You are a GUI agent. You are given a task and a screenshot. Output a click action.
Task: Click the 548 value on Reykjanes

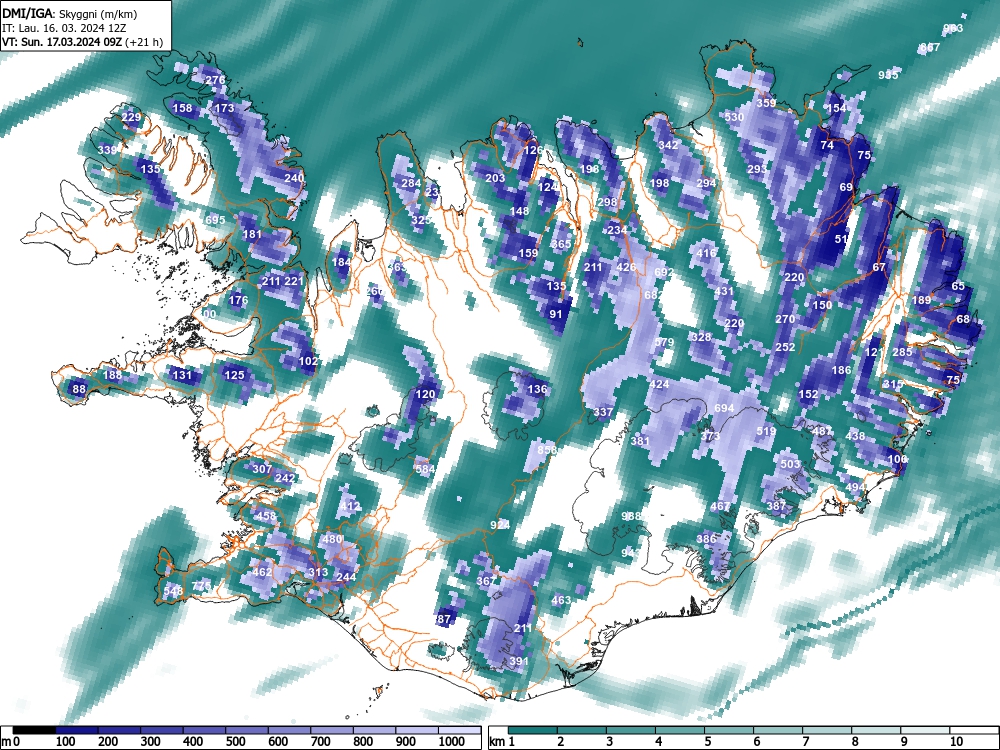coord(173,591)
